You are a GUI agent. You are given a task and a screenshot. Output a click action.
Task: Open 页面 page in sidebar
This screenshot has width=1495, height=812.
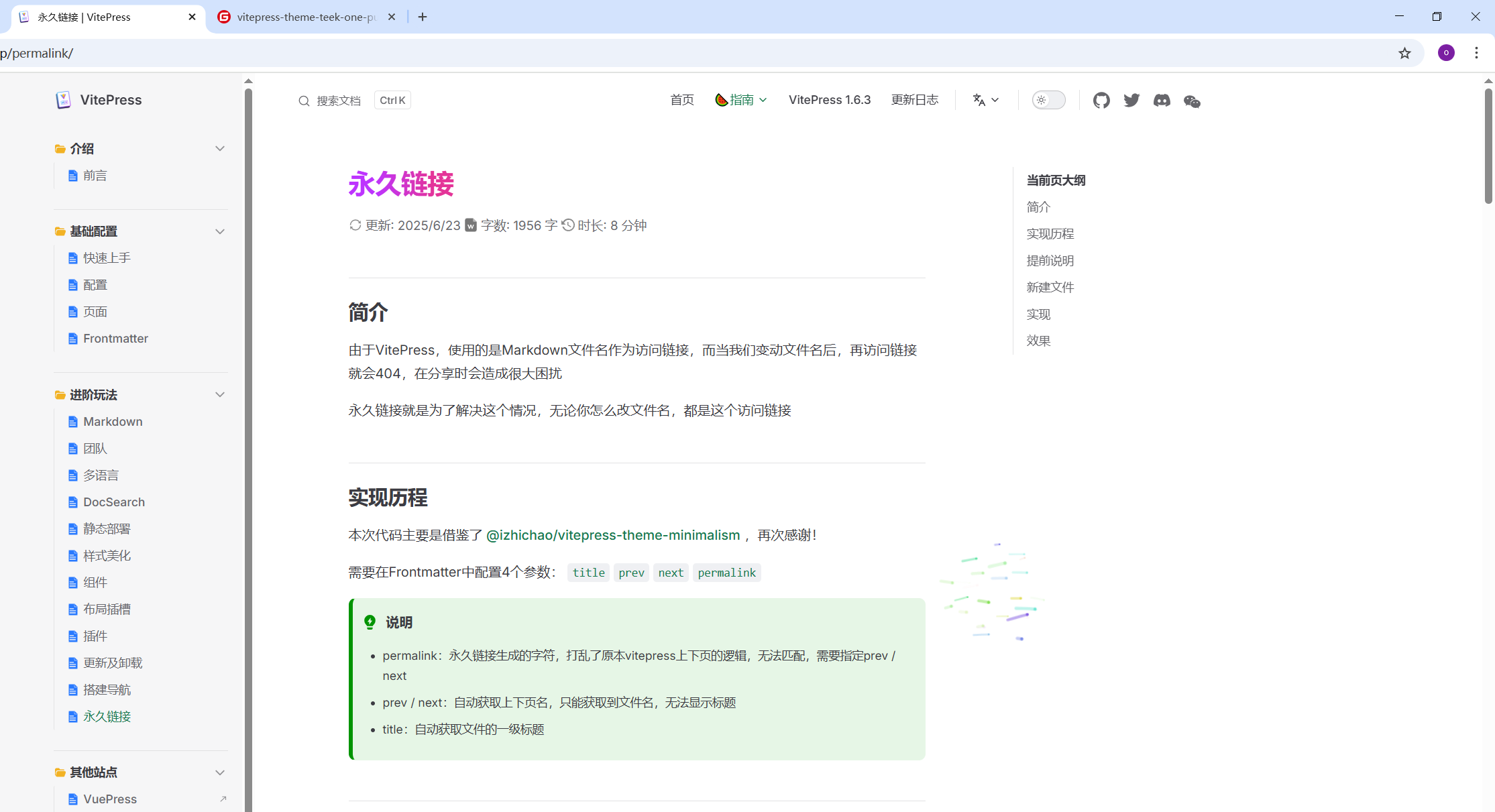tap(95, 312)
